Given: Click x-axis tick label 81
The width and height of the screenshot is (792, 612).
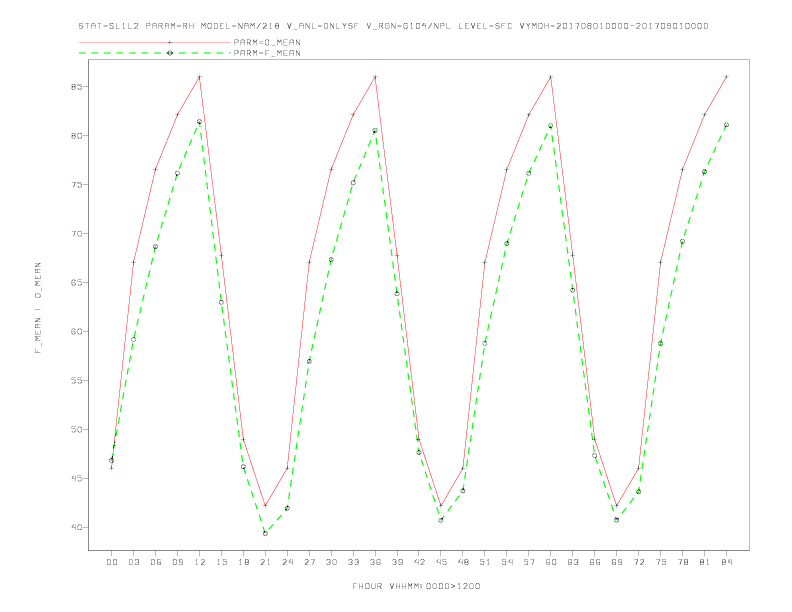Looking at the screenshot, I should 705,562.
